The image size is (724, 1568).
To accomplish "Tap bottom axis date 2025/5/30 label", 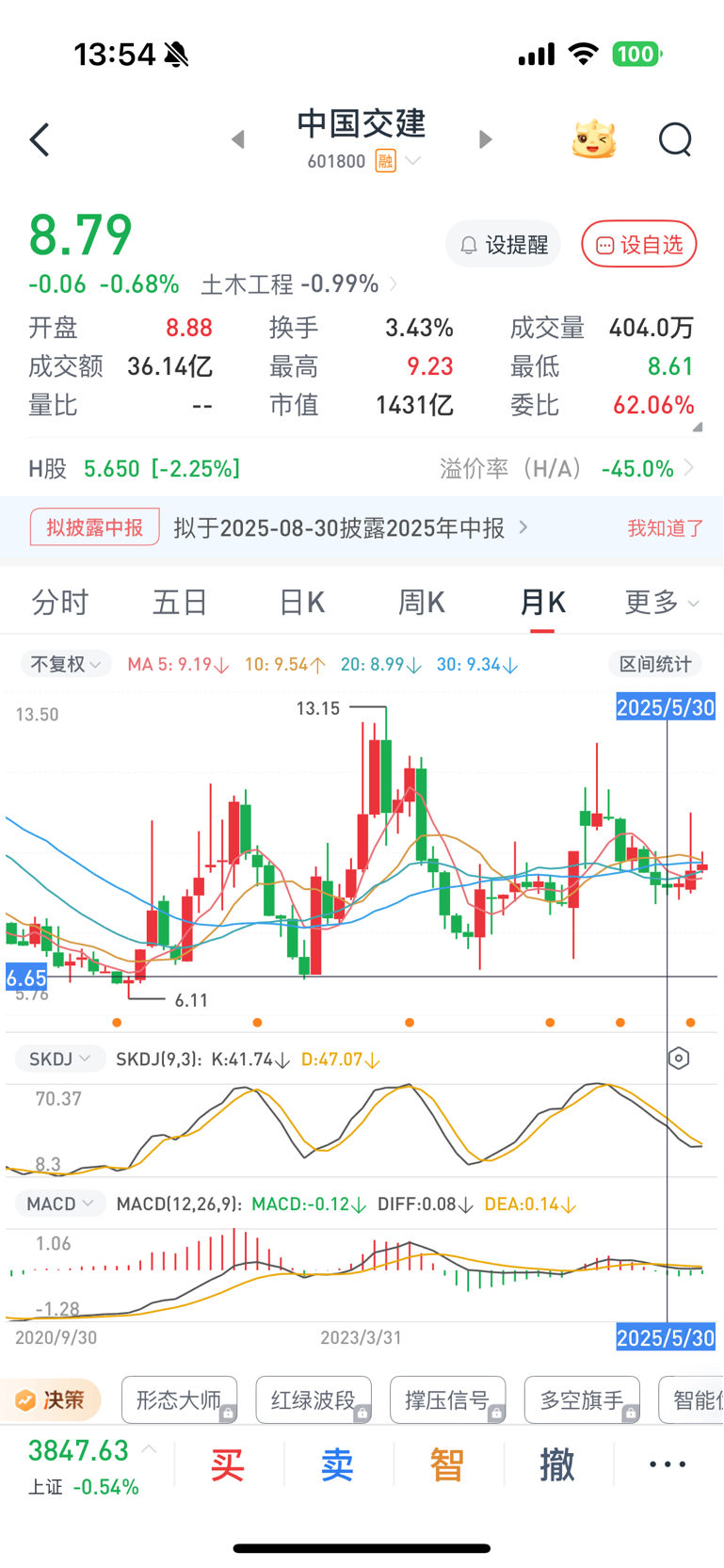I will (666, 1337).
